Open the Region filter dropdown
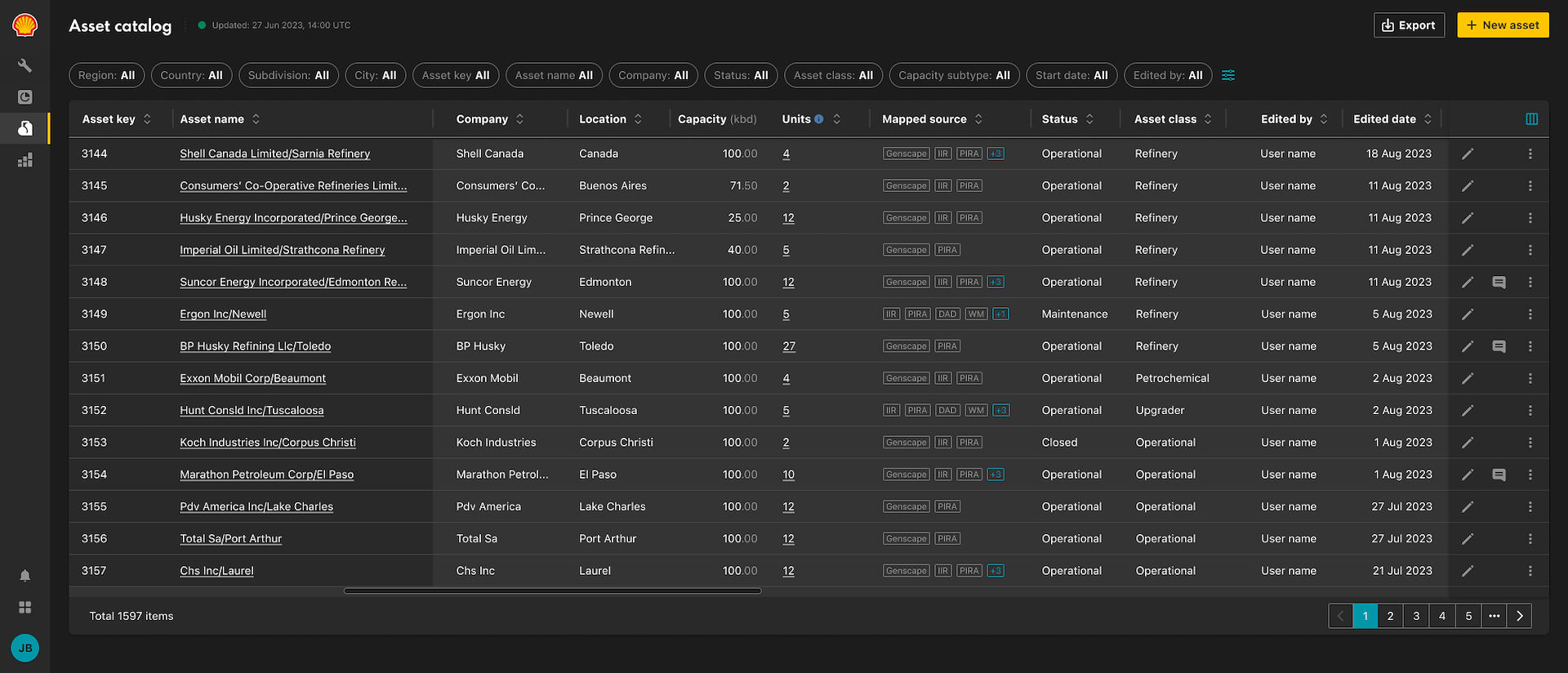1568x673 pixels. 107,75
